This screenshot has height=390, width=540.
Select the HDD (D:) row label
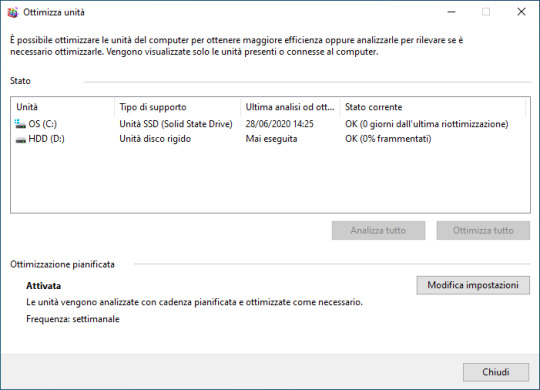[x=46, y=139]
